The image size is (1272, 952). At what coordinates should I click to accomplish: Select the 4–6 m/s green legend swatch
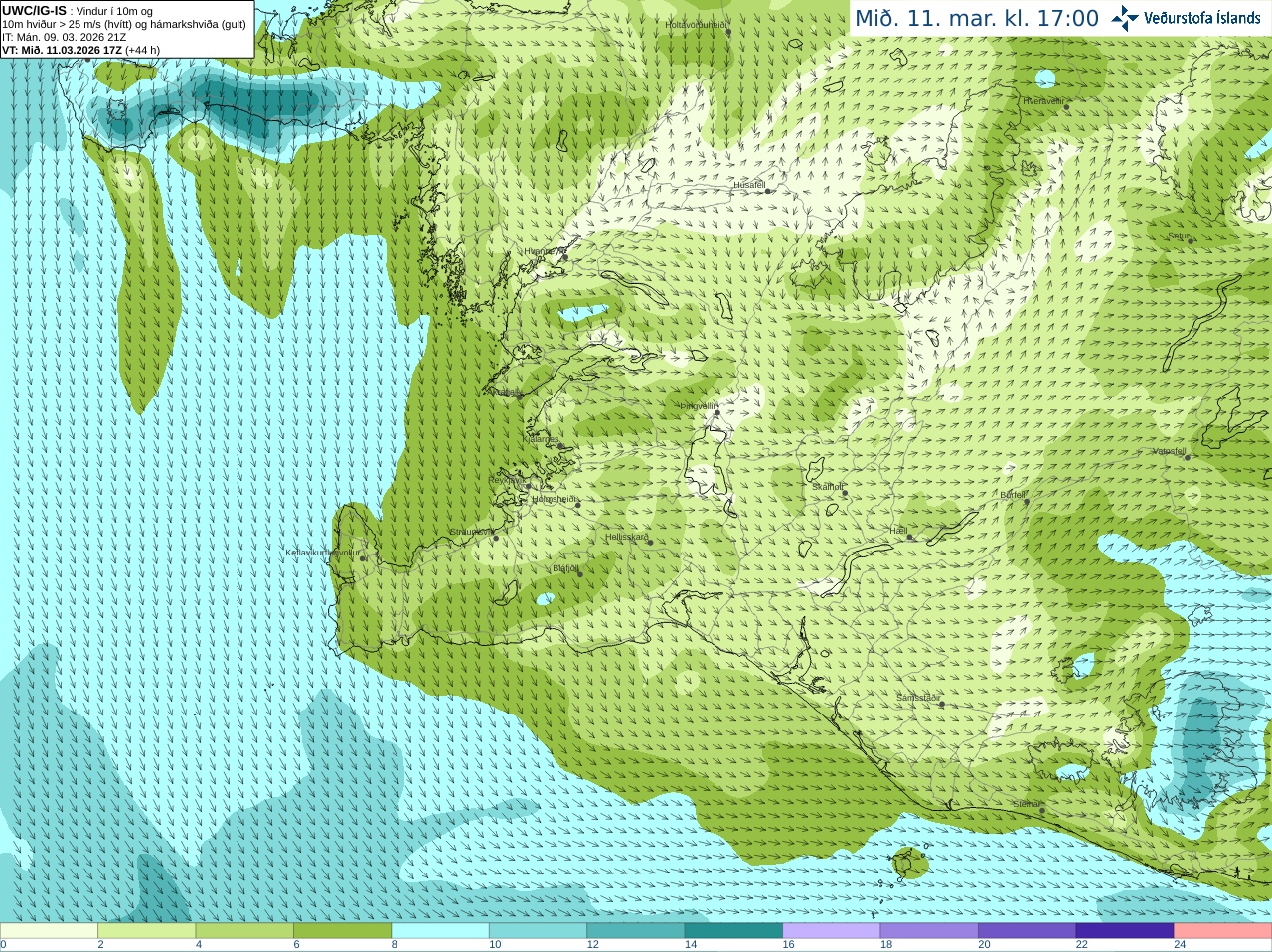244,931
